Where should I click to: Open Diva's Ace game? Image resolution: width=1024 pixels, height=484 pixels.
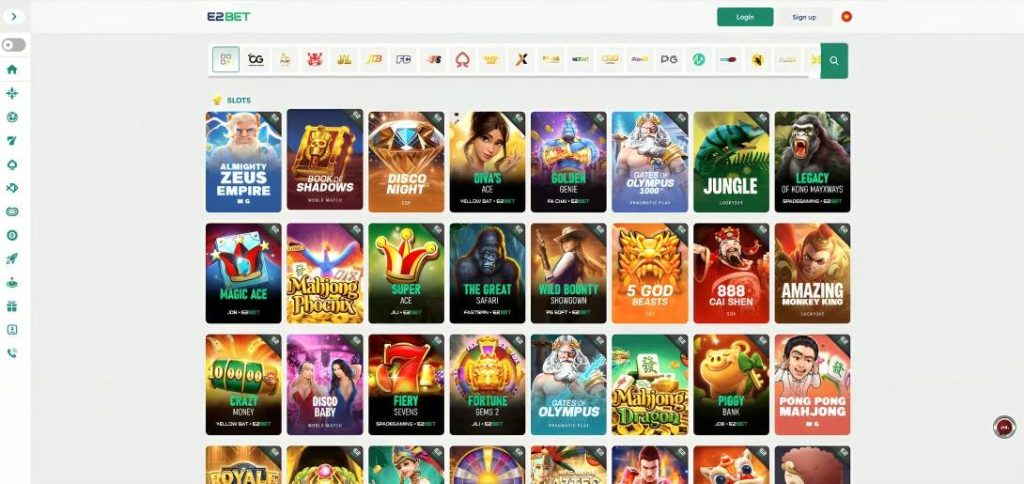pos(487,161)
